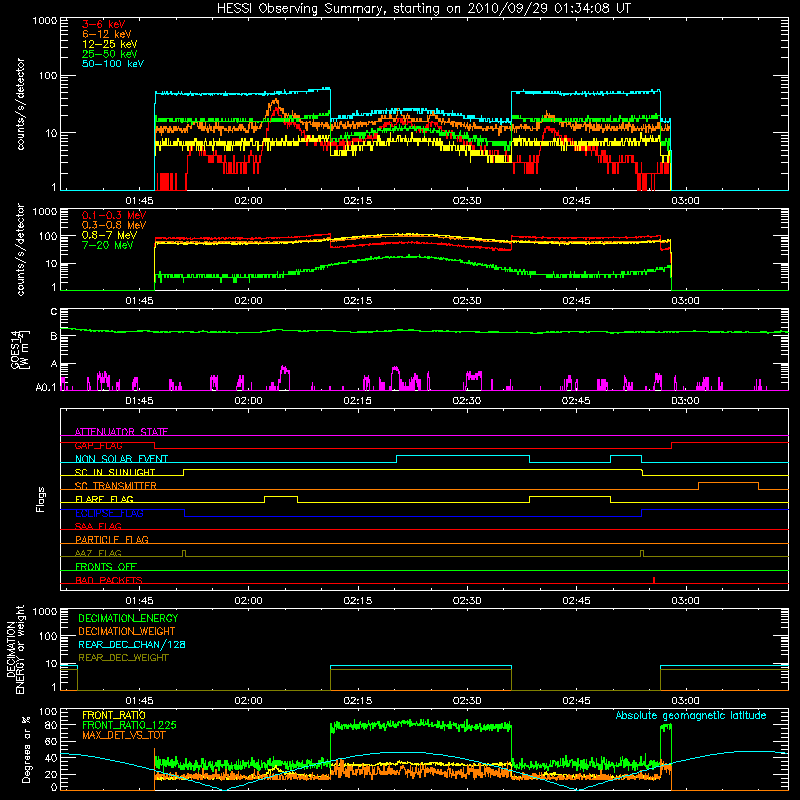This screenshot has width=800, height=800.
Task: Click the "80" tick on the Degrees axis
Action: 52,725
